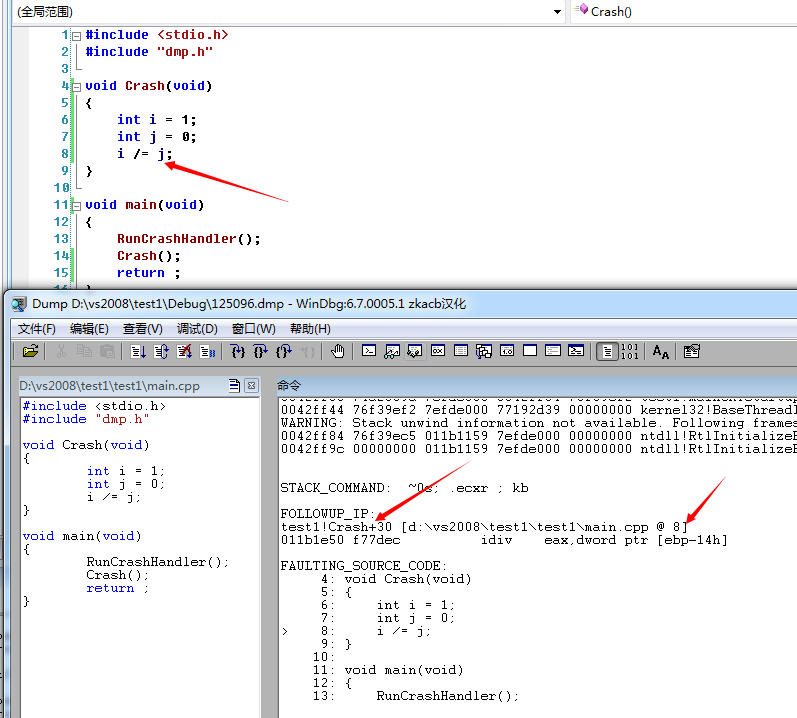
Task: Click the Break execution toolbar icon
Action: (x=207, y=351)
